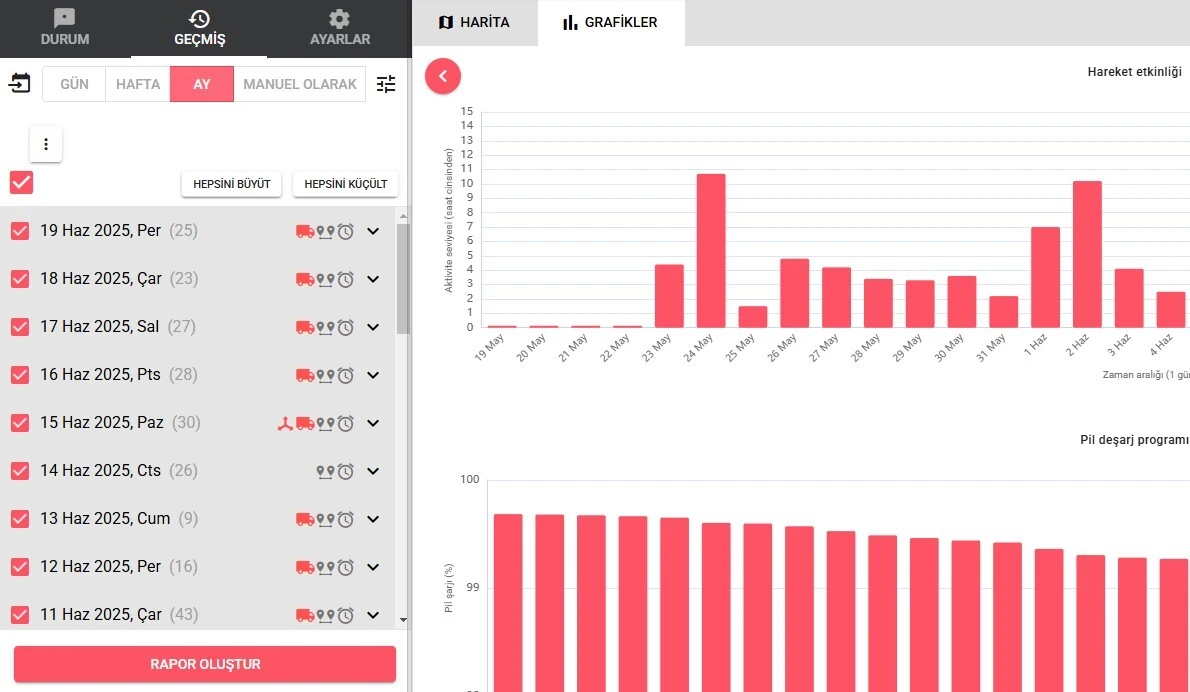The width and height of the screenshot is (1190, 692).
Task: Expand the 12 Haz 2025, Per row
Action: pyautogui.click(x=373, y=567)
